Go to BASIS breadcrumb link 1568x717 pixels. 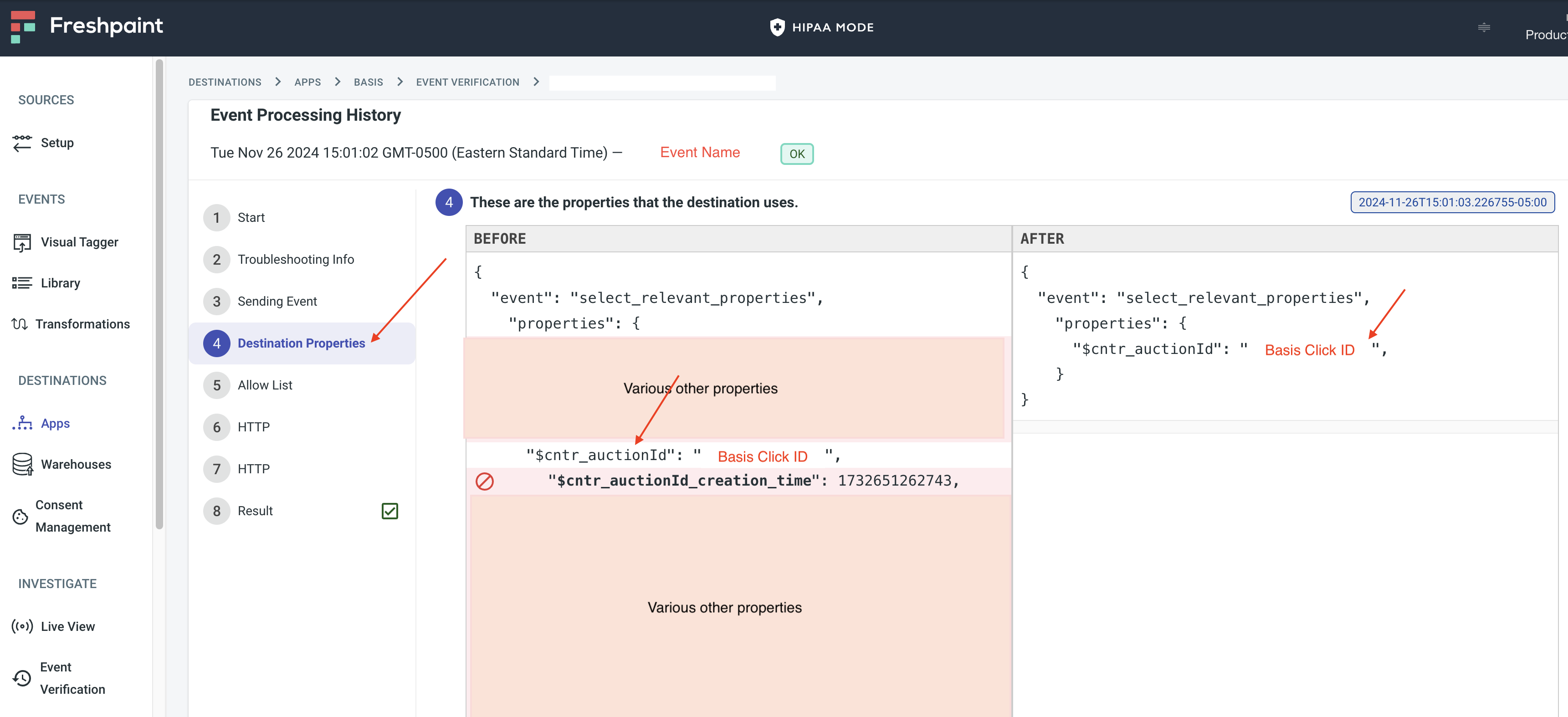point(368,82)
